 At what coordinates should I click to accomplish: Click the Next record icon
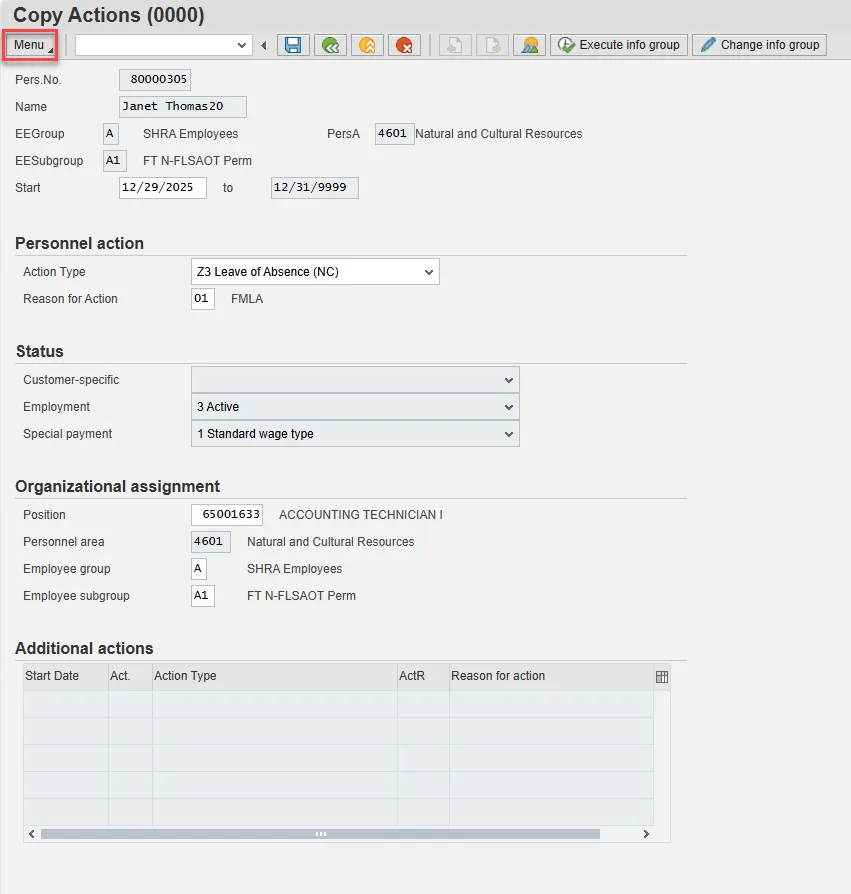tap(492, 45)
